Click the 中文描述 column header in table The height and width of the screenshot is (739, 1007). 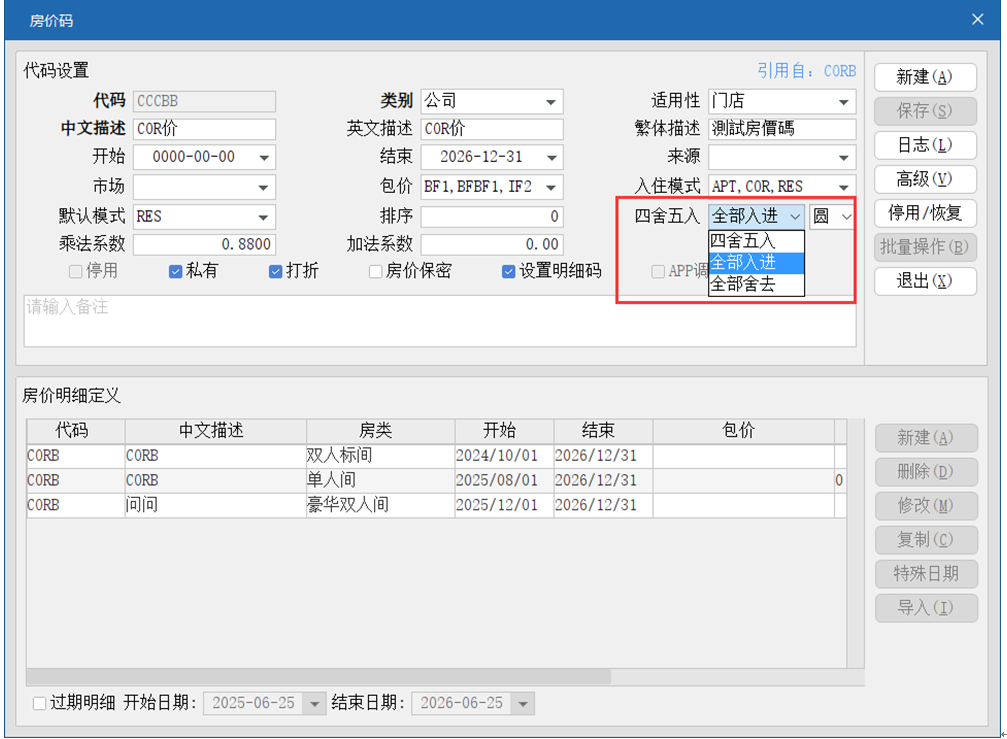pos(216,431)
